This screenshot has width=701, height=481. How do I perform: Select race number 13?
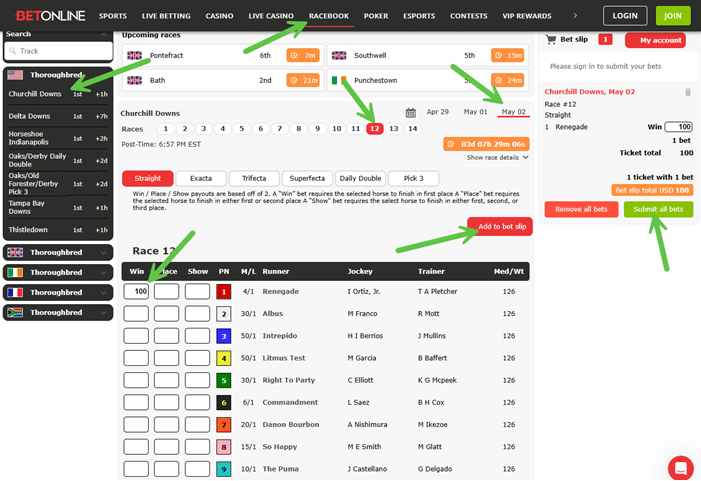(x=393, y=129)
